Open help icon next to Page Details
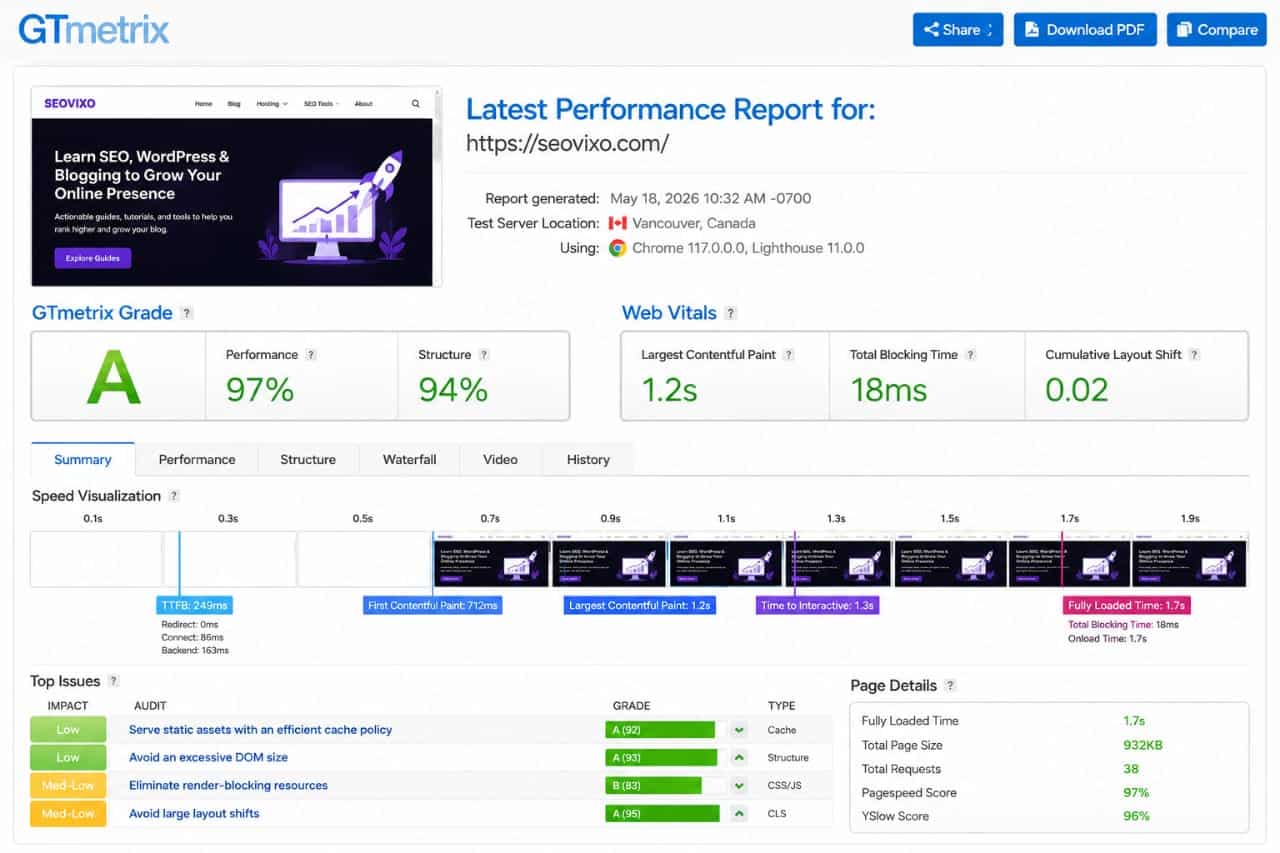The image size is (1280, 853). pyautogui.click(x=950, y=686)
